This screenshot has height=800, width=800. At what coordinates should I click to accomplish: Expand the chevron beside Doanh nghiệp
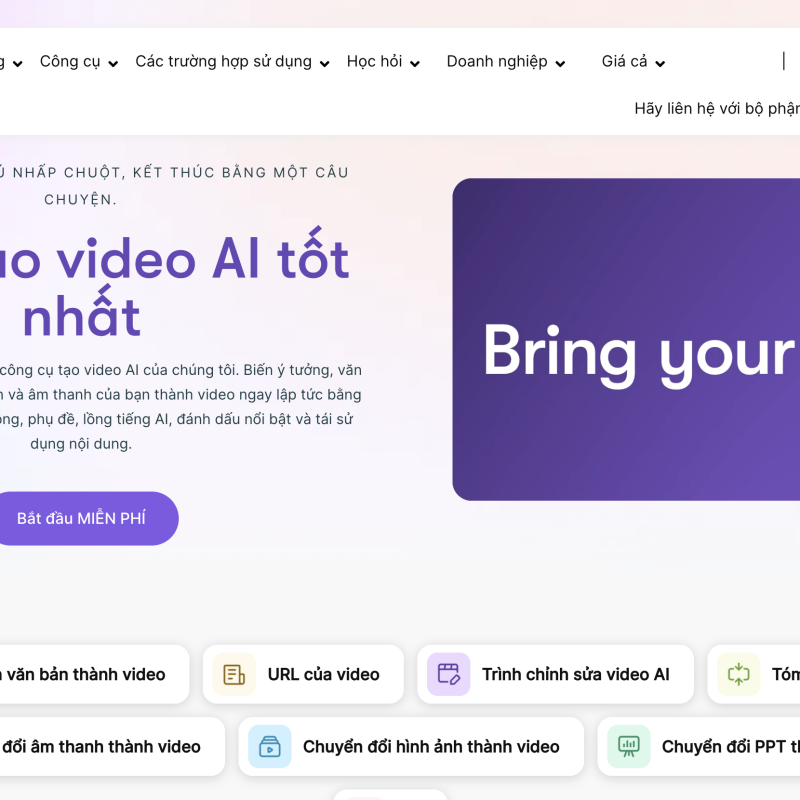560,64
